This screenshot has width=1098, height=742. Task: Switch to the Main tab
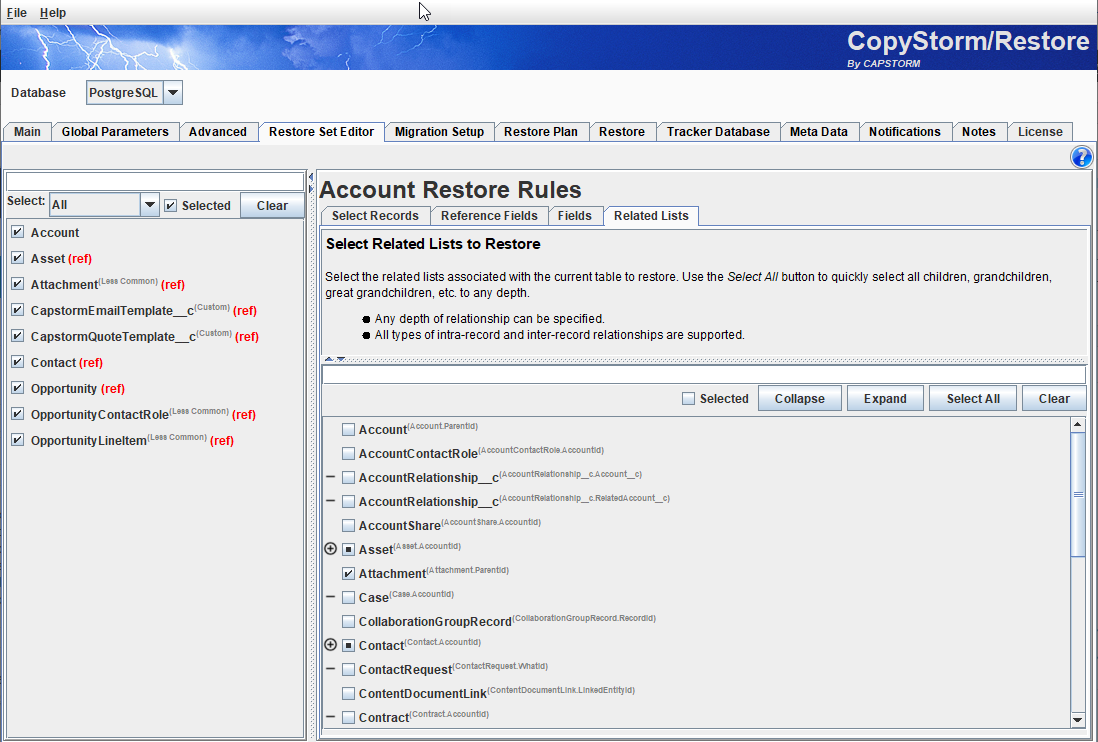[x=27, y=132]
